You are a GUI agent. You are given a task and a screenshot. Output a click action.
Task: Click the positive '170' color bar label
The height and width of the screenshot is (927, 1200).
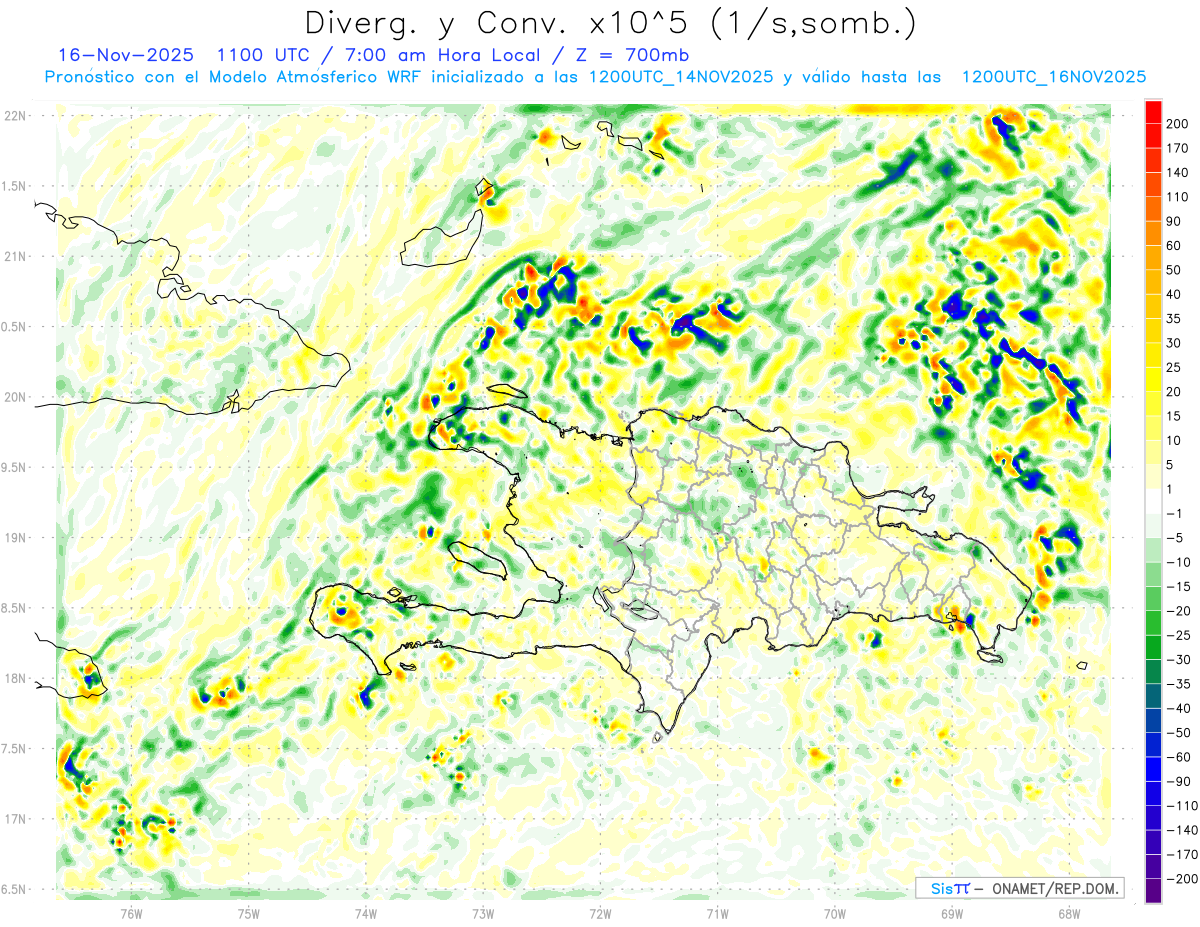(1178, 148)
